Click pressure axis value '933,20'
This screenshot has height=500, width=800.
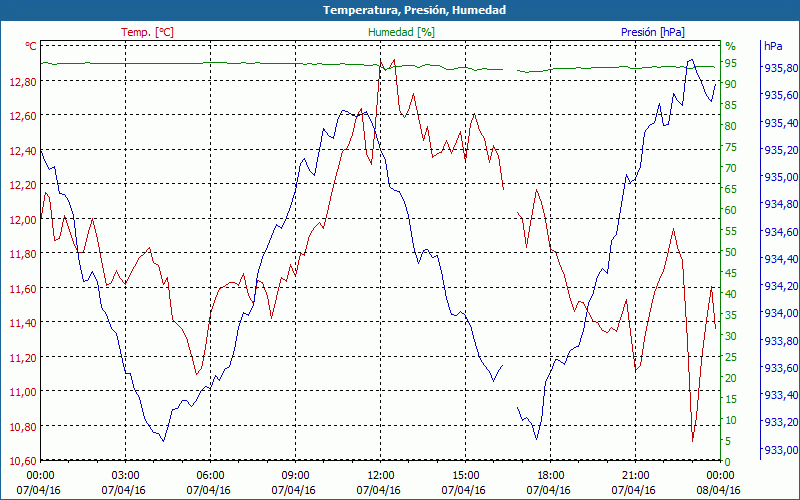coord(781,422)
